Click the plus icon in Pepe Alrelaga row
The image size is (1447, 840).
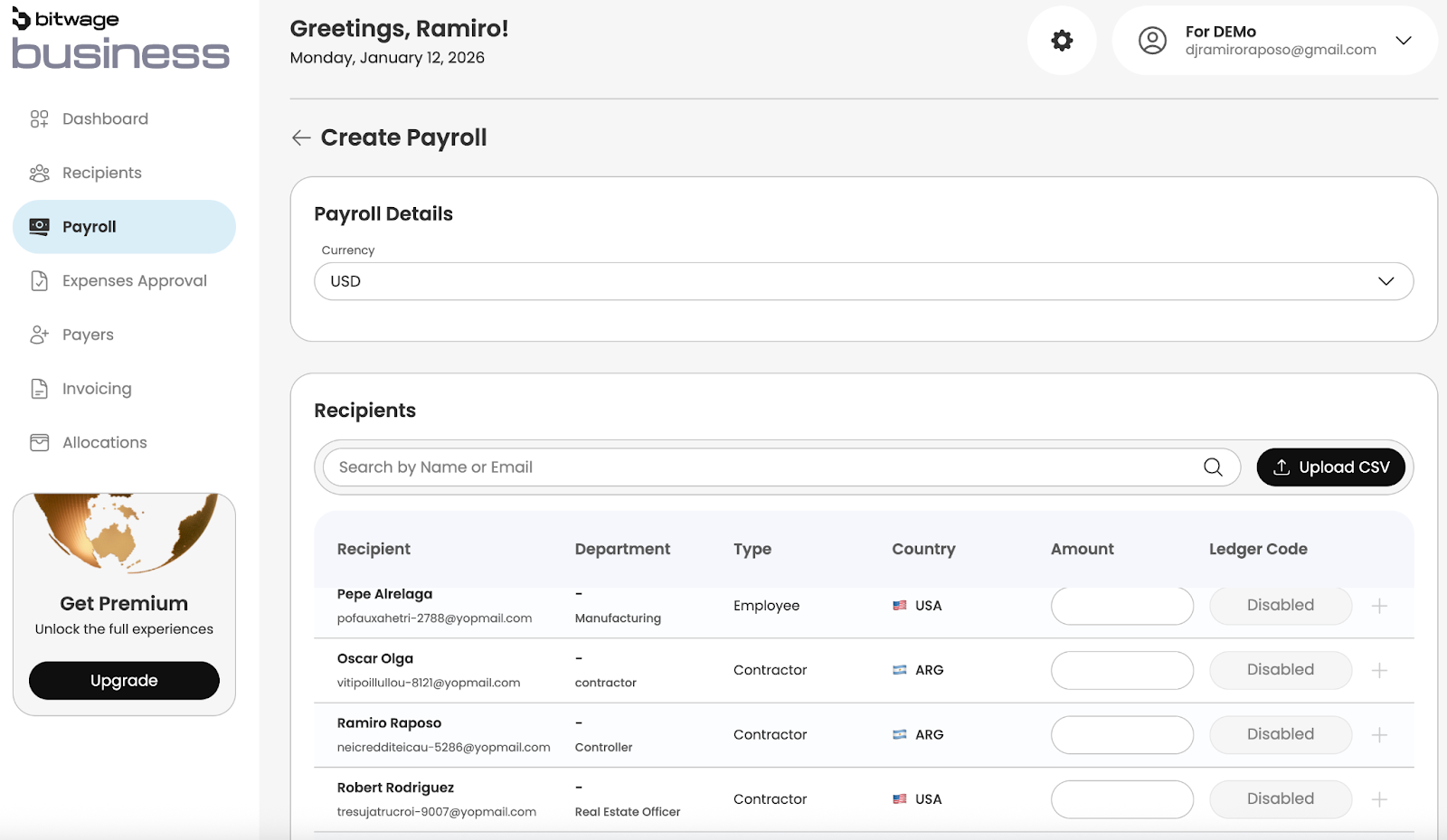[x=1379, y=606]
